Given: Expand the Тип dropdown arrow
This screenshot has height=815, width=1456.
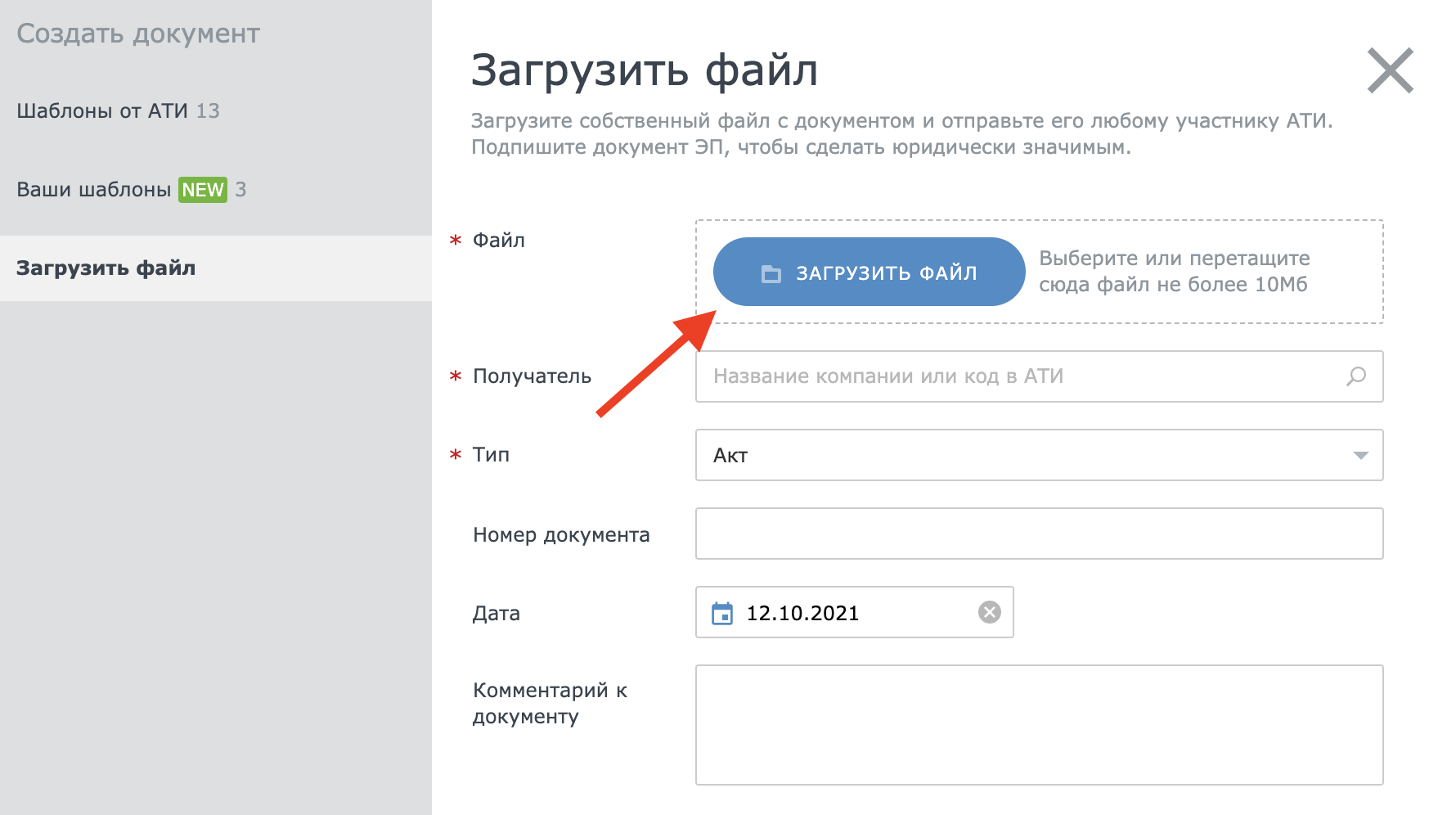Looking at the screenshot, I should [1360, 455].
